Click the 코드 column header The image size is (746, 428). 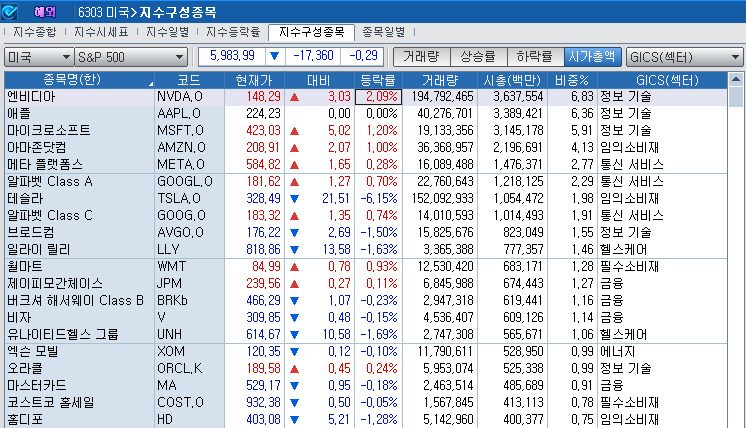point(189,80)
